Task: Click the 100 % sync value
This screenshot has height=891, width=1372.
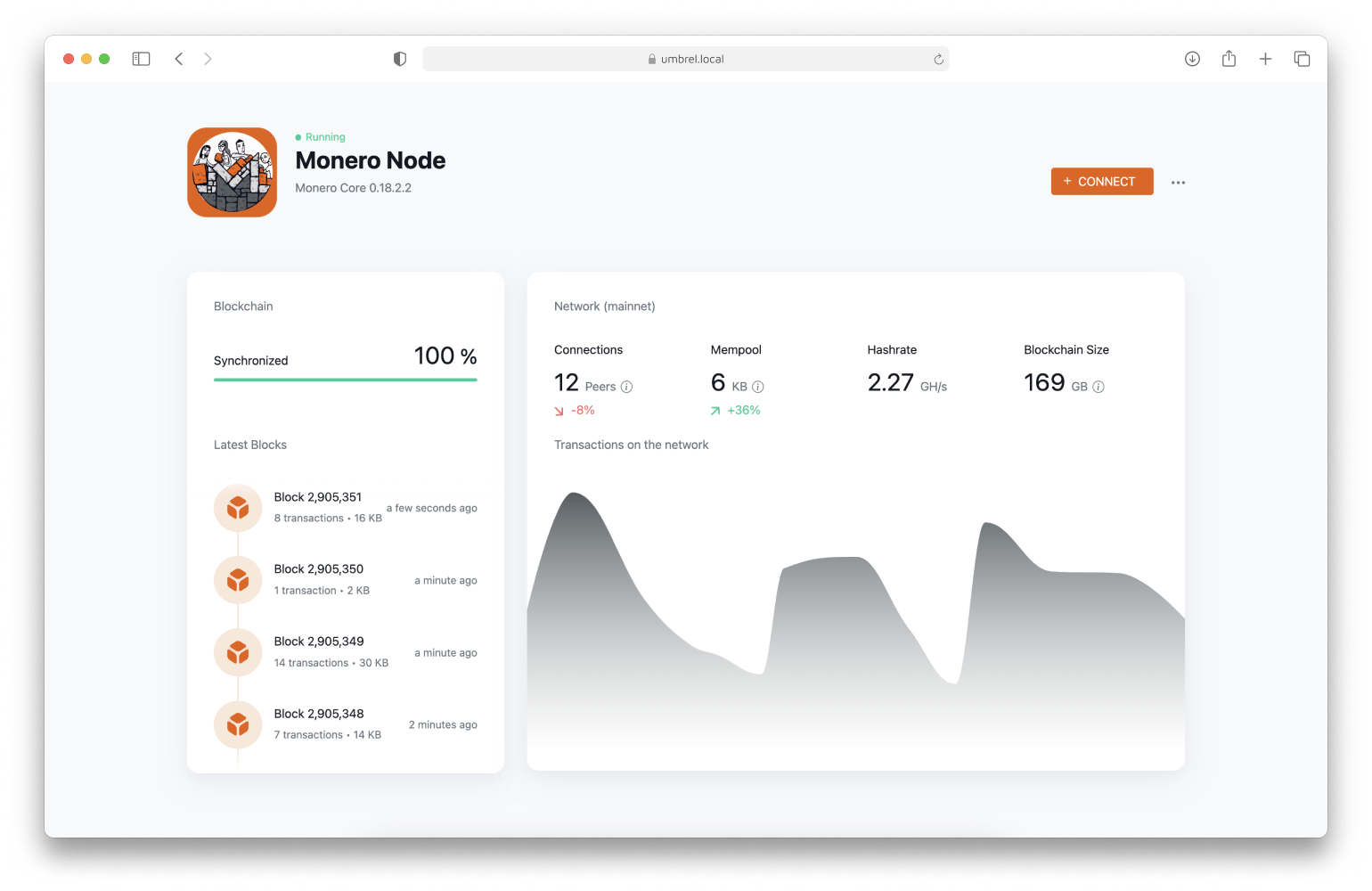Action: tap(445, 356)
